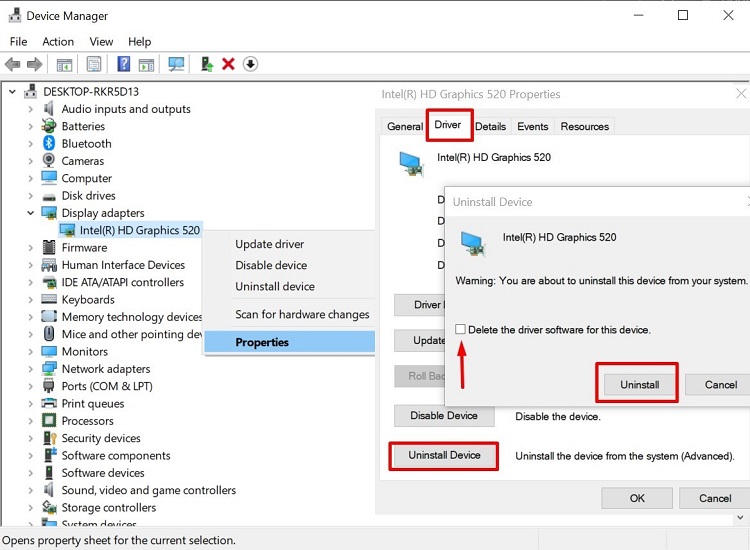Click the Back arrow toolbar icon
This screenshot has width=750, height=550.
pos(13,64)
